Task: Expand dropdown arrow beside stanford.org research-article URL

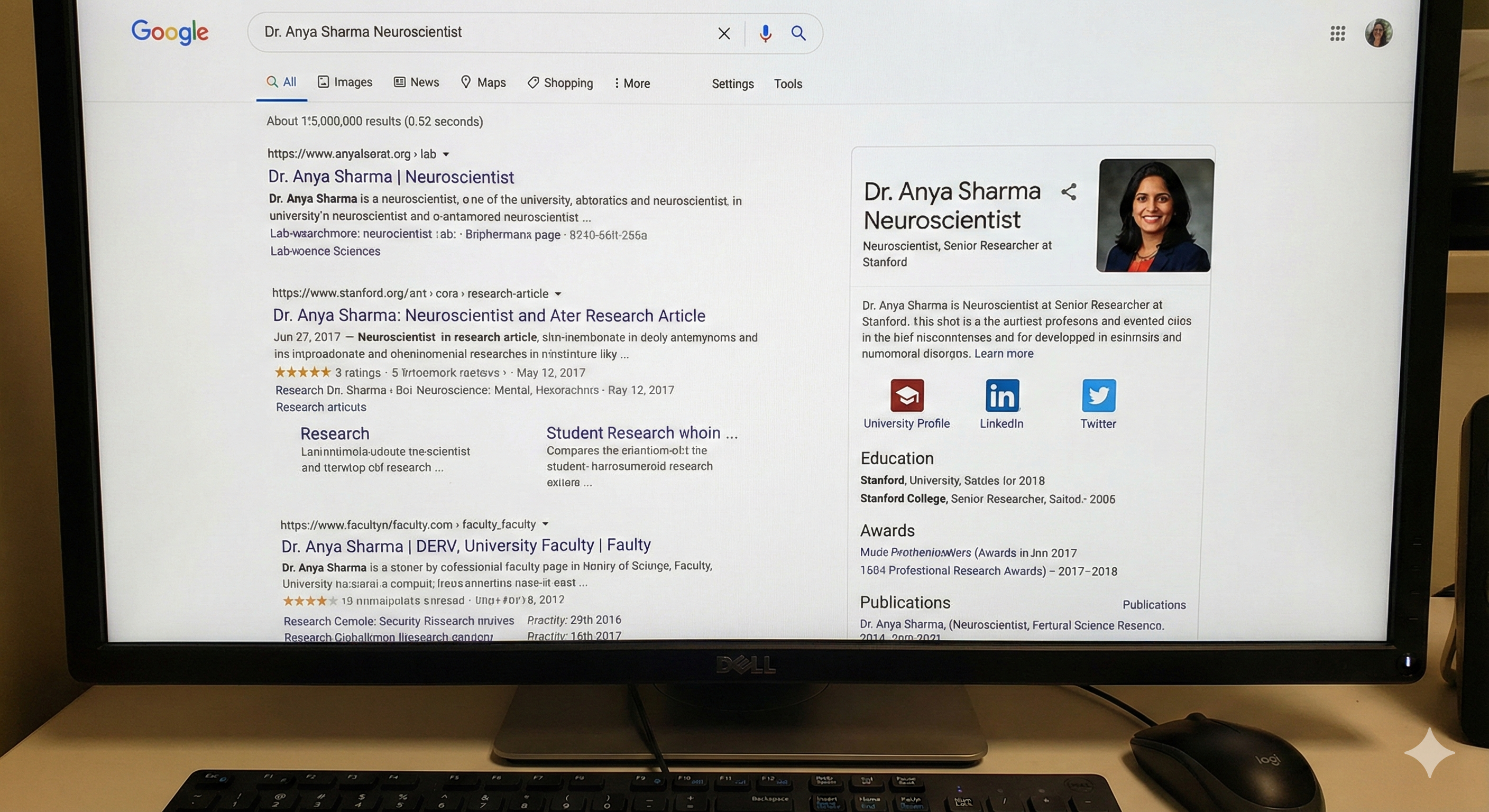Action: (x=558, y=293)
